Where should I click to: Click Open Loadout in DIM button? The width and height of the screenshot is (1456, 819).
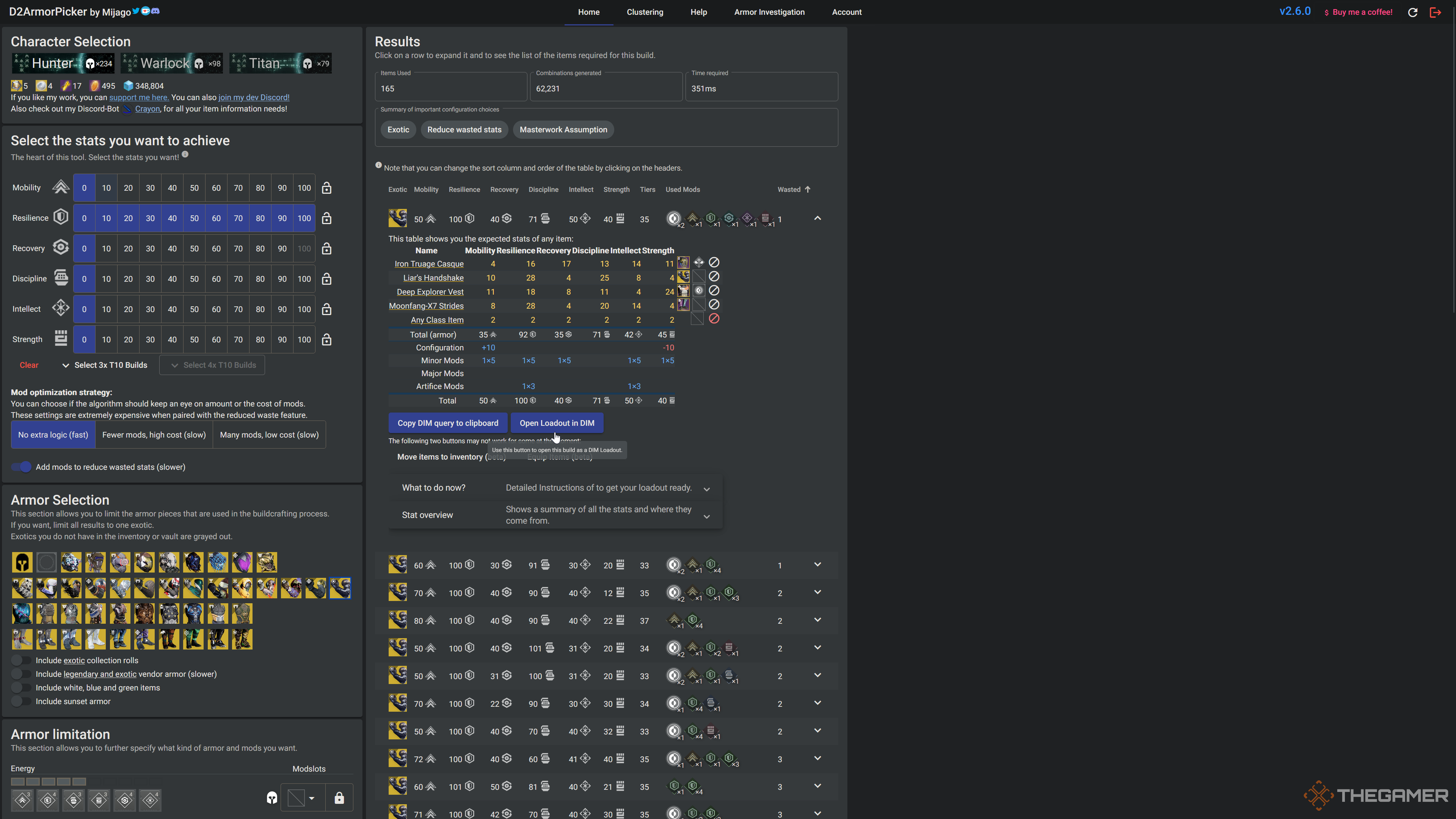click(557, 423)
